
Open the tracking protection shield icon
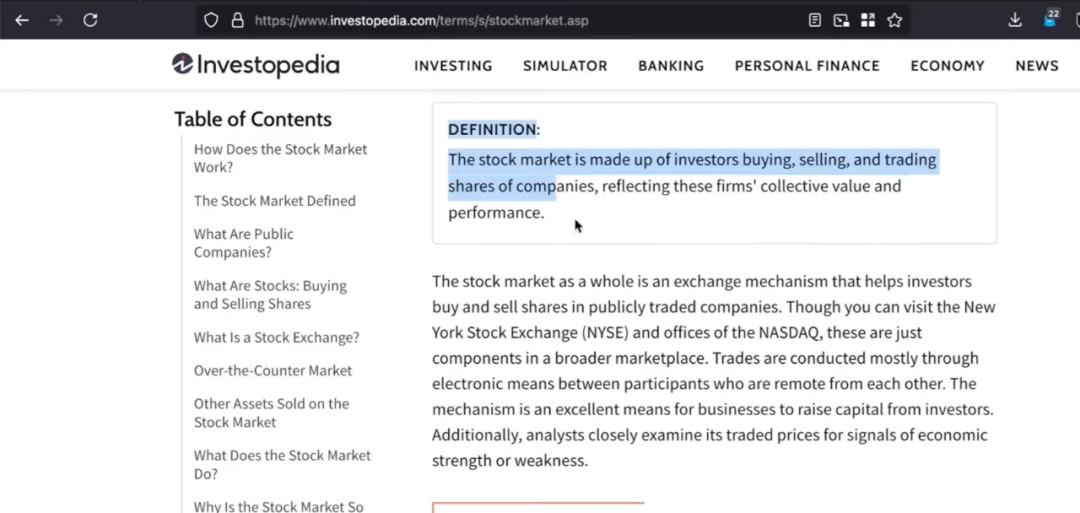click(x=211, y=20)
